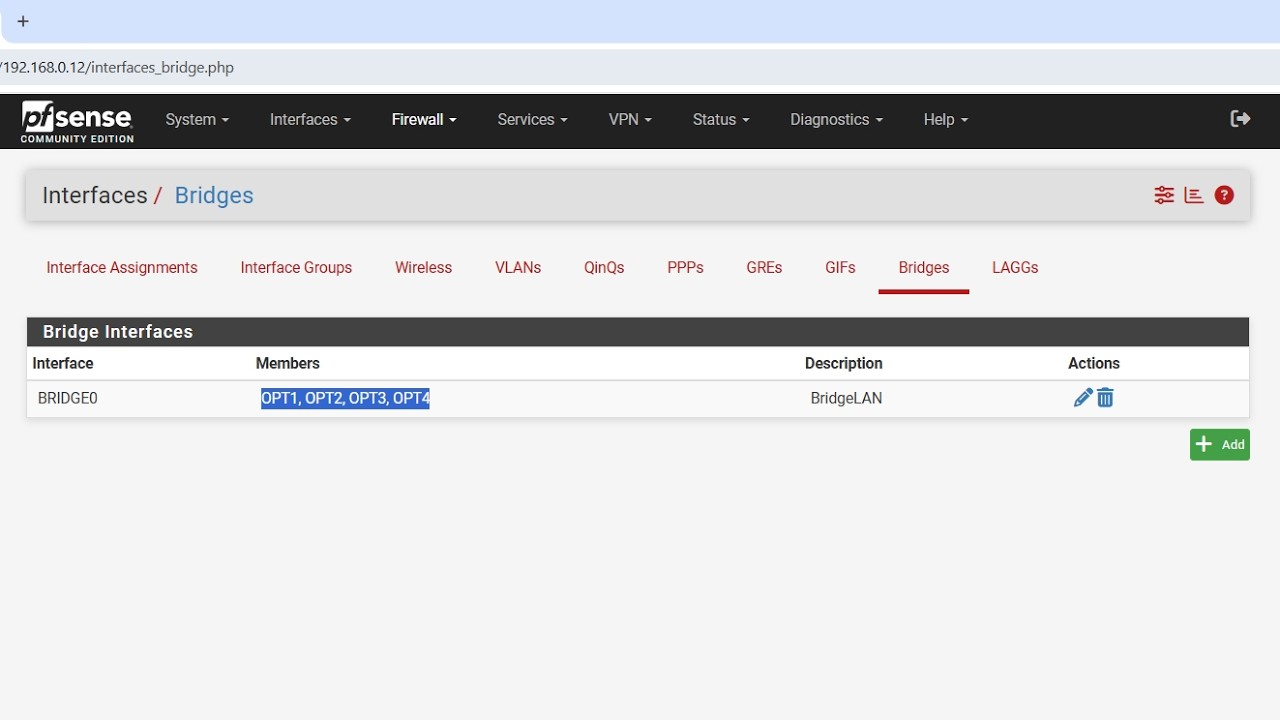The image size is (1280, 720).
Task: Click the Members column header
Action: click(x=288, y=363)
